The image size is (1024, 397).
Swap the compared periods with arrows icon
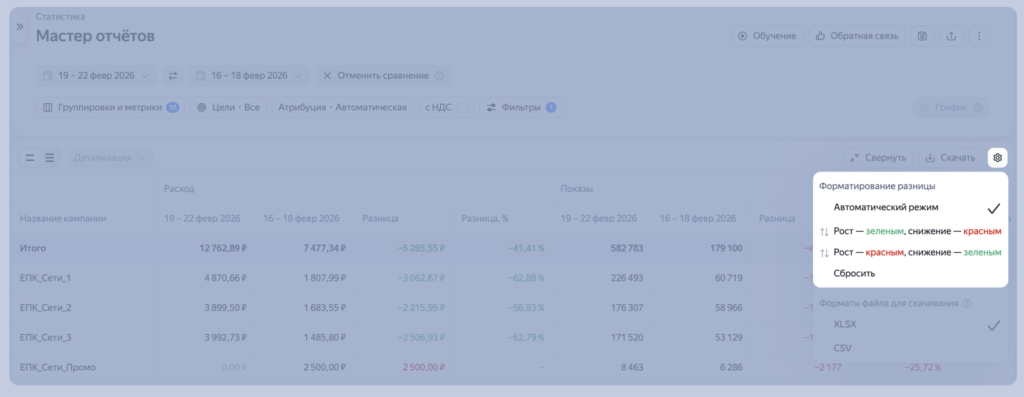click(x=173, y=76)
